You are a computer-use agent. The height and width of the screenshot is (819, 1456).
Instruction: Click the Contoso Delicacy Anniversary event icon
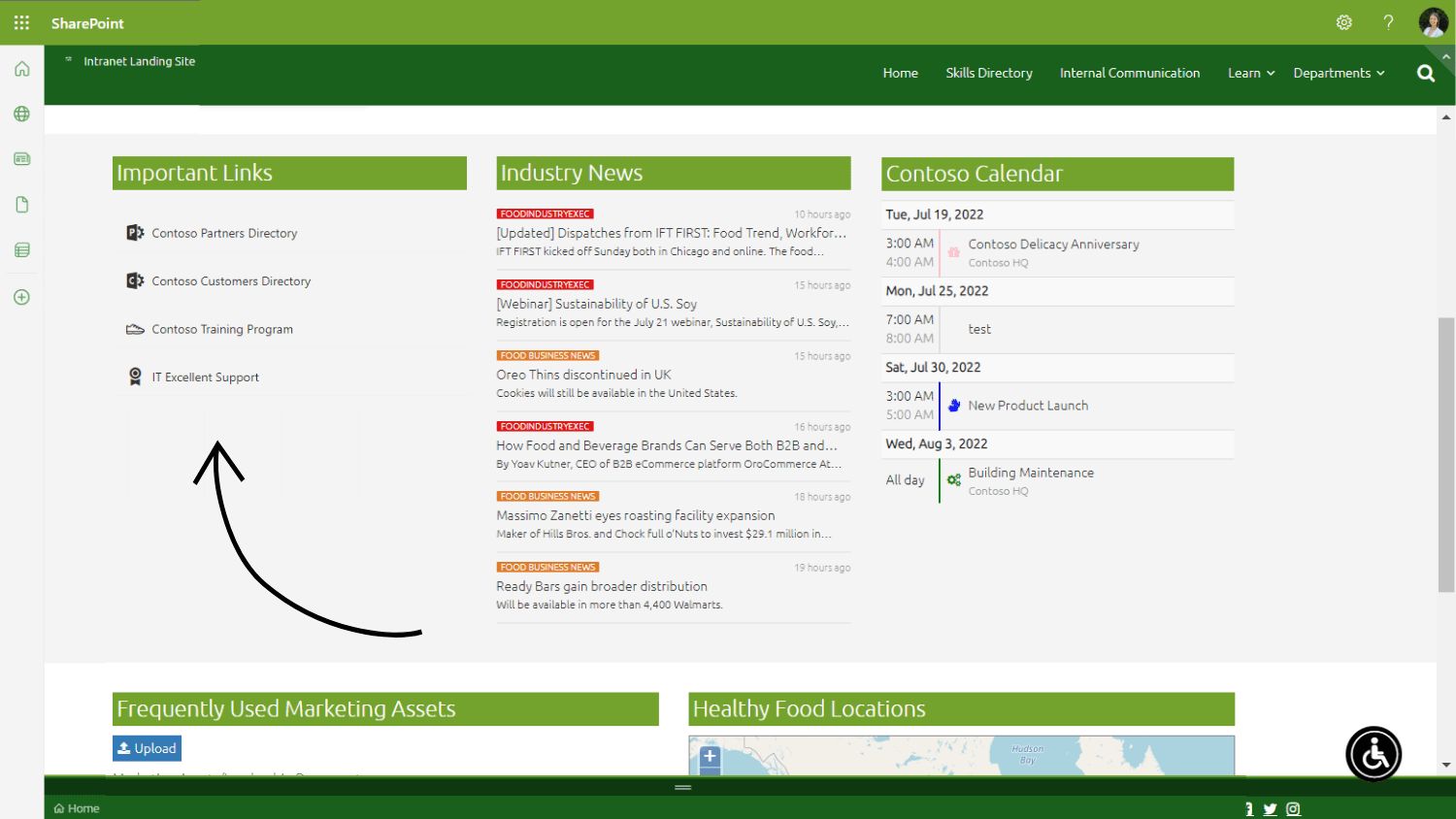tap(954, 252)
